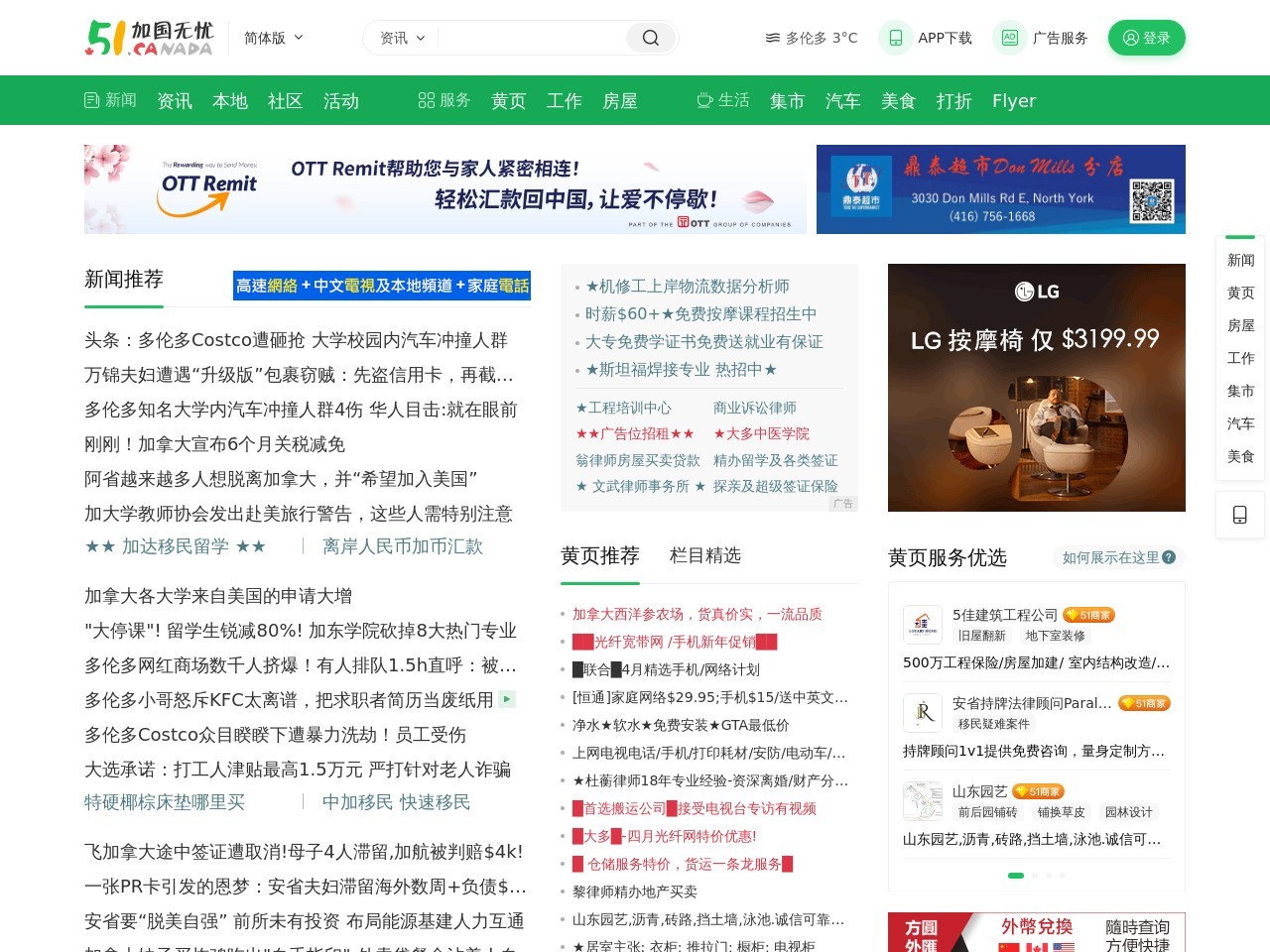1270x952 pixels.
Task: Switch to the 栏目精选 tab
Action: point(705,555)
